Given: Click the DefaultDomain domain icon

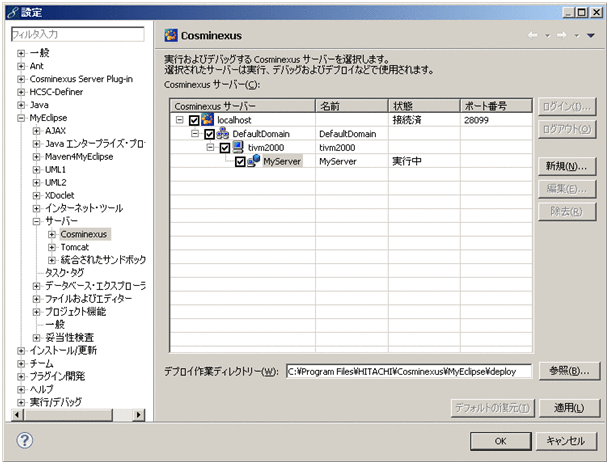Looking at the screenshot, I should click(223, 134).
